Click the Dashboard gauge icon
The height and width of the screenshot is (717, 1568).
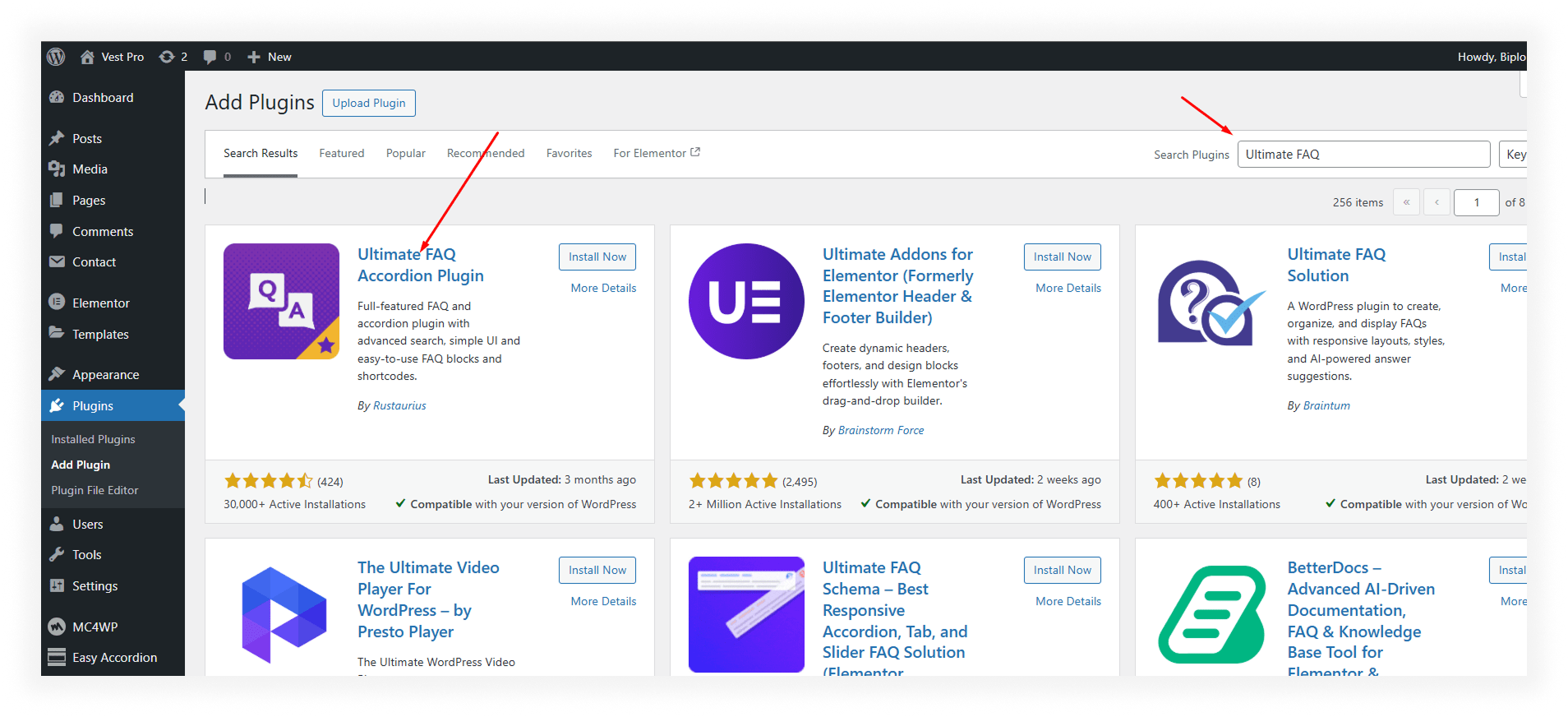pyautogui.click(x=57, y=97)
